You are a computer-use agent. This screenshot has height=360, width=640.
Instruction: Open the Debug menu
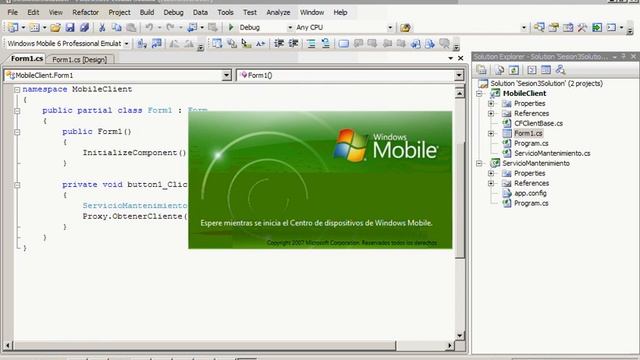(173, 12)
